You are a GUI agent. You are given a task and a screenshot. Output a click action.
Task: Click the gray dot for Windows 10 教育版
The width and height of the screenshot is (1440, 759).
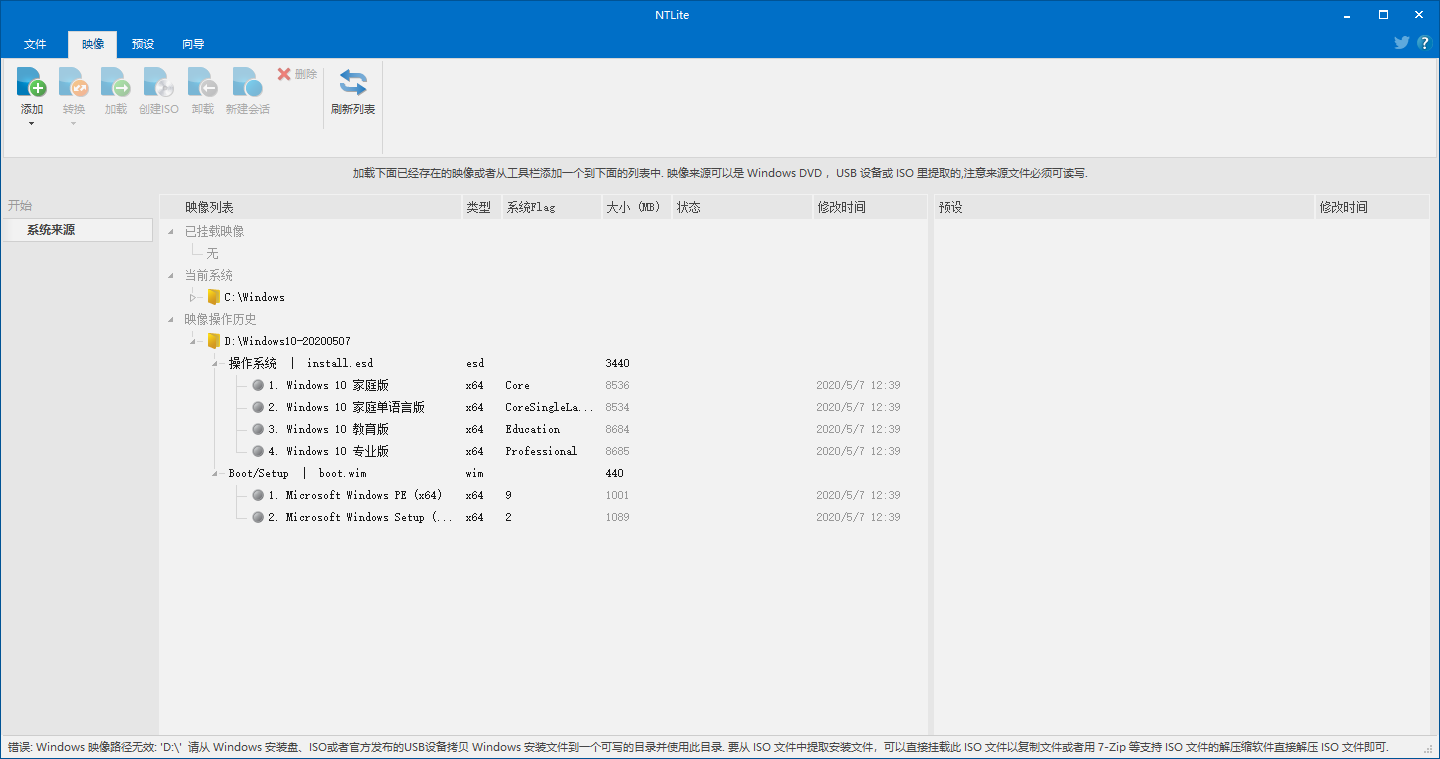(258, 429)
